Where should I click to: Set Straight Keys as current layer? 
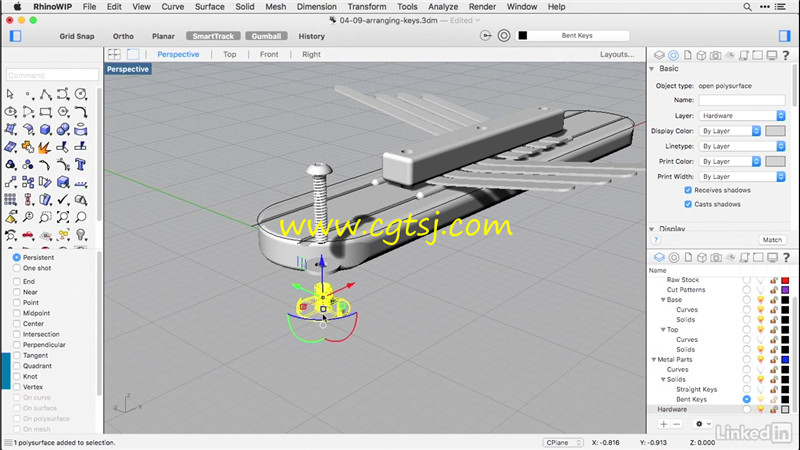(746, 389)
